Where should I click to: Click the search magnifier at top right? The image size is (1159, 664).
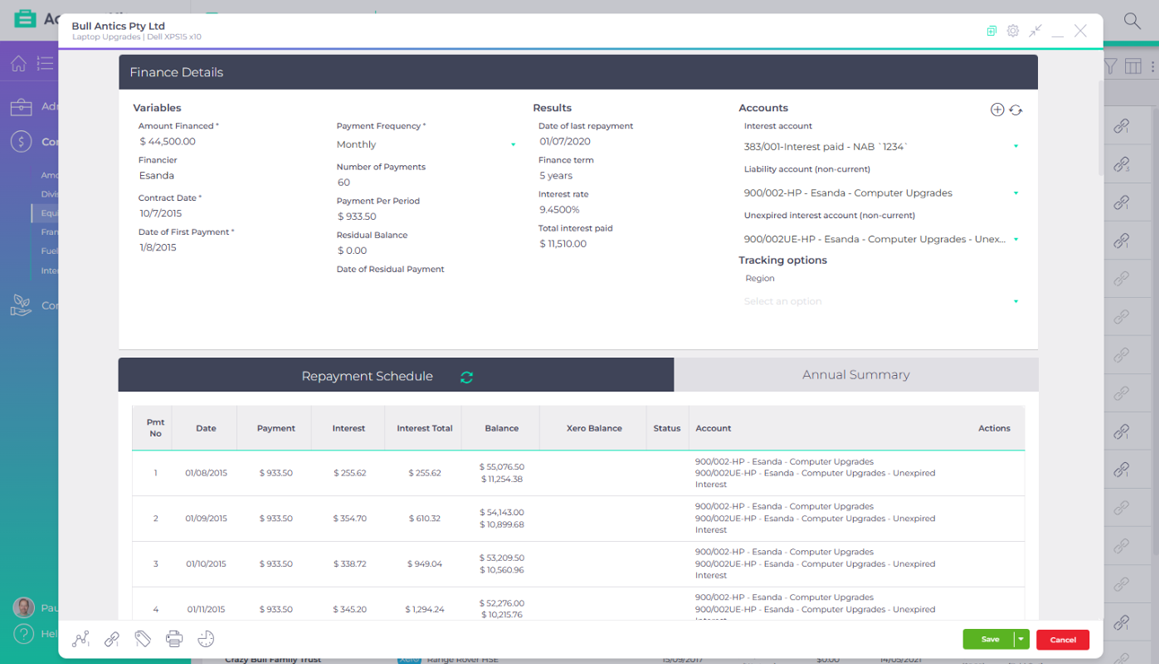pyautogui.click(x=1131, y=20)
